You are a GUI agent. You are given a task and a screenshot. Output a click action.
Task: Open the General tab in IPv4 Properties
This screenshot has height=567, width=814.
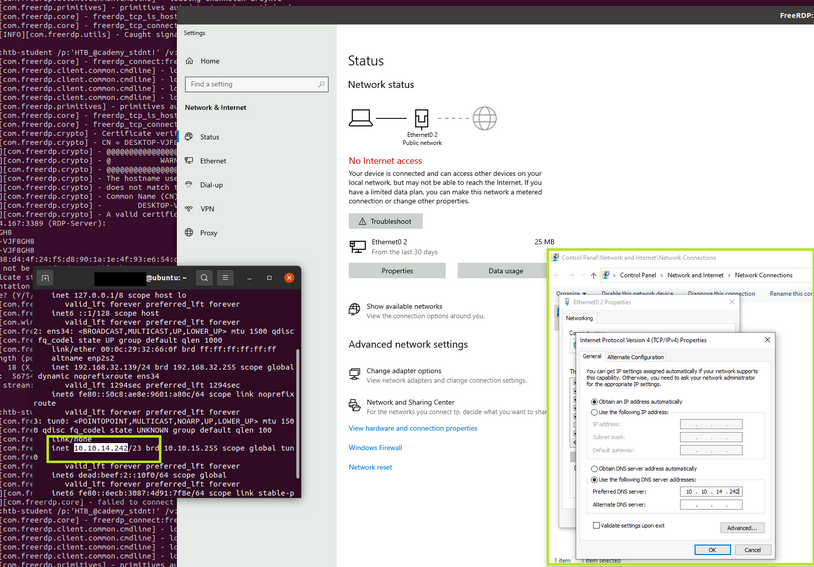(x=591, y=357)
